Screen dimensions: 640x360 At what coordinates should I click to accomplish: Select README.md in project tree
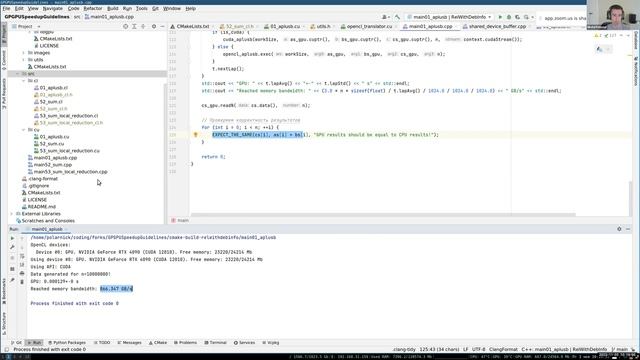[42, 207]
